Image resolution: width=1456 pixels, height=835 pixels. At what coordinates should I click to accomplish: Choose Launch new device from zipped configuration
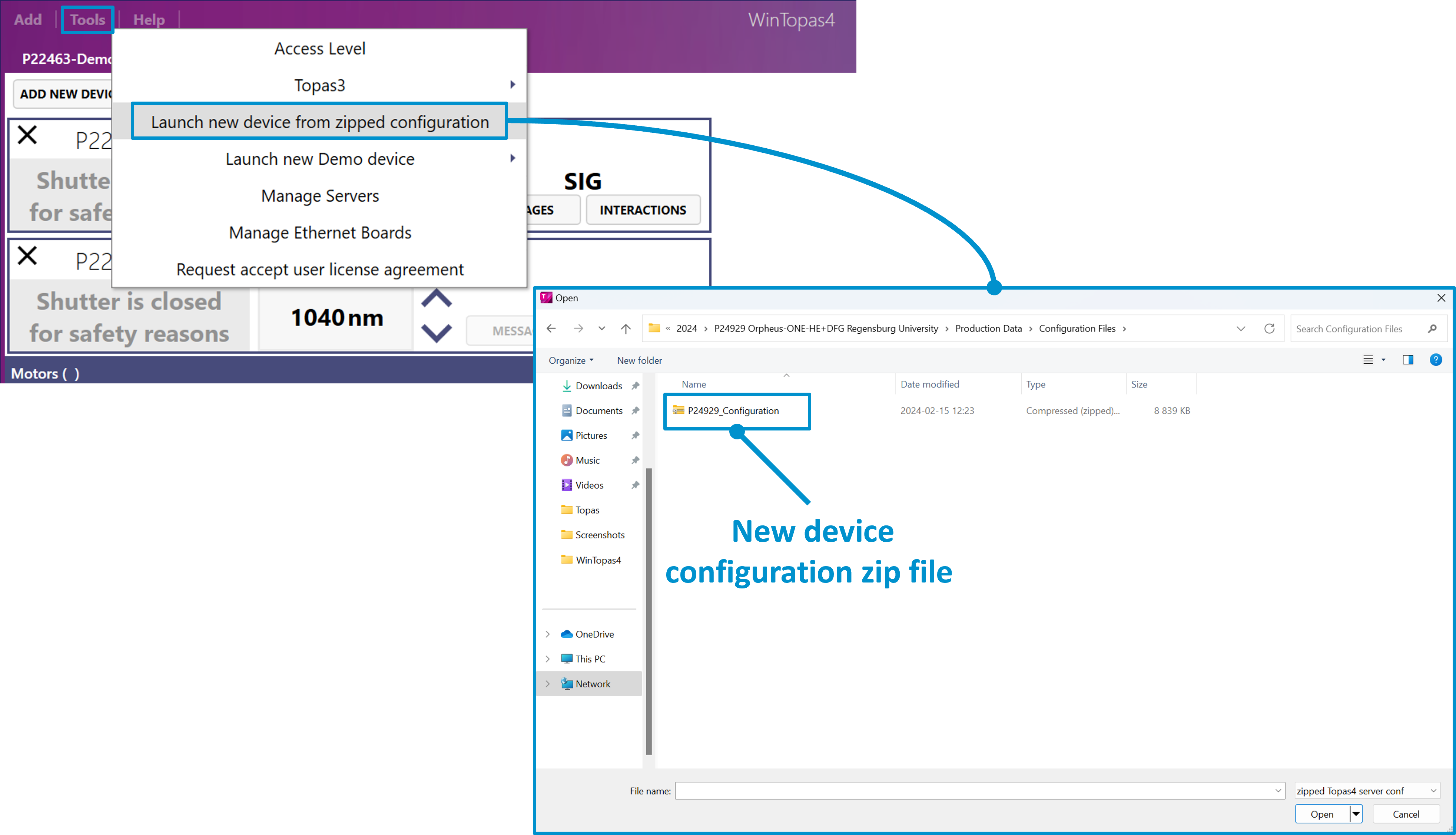(x=320, y=122)
